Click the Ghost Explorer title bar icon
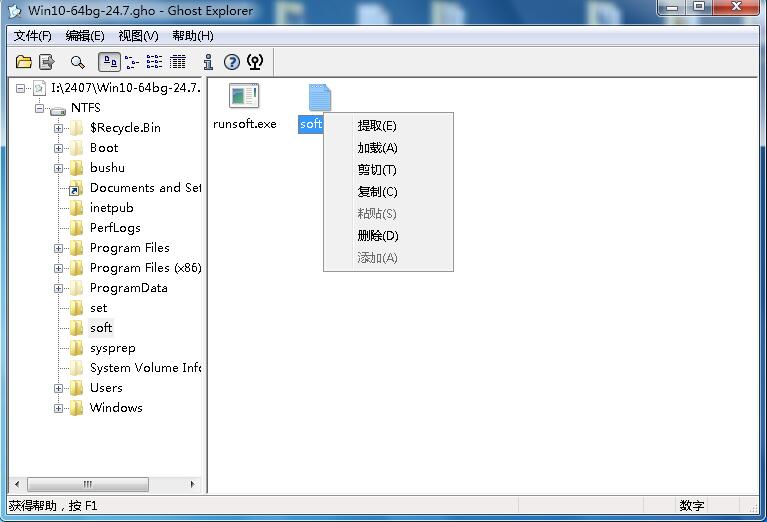The height and width of the screenshot is (522, 767). point(15,11)
